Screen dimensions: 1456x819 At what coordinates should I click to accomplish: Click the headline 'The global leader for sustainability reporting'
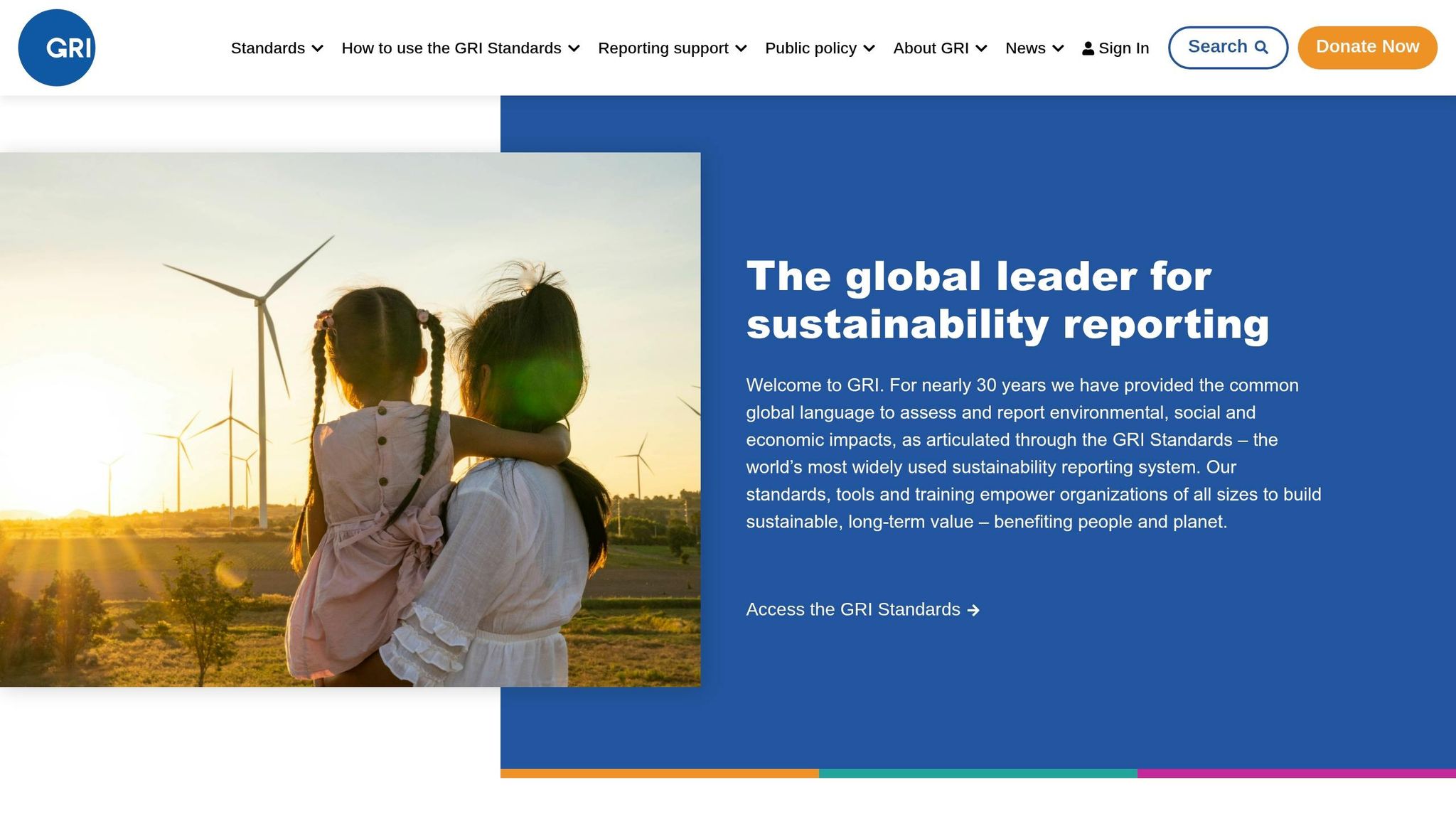[1007, 300]
